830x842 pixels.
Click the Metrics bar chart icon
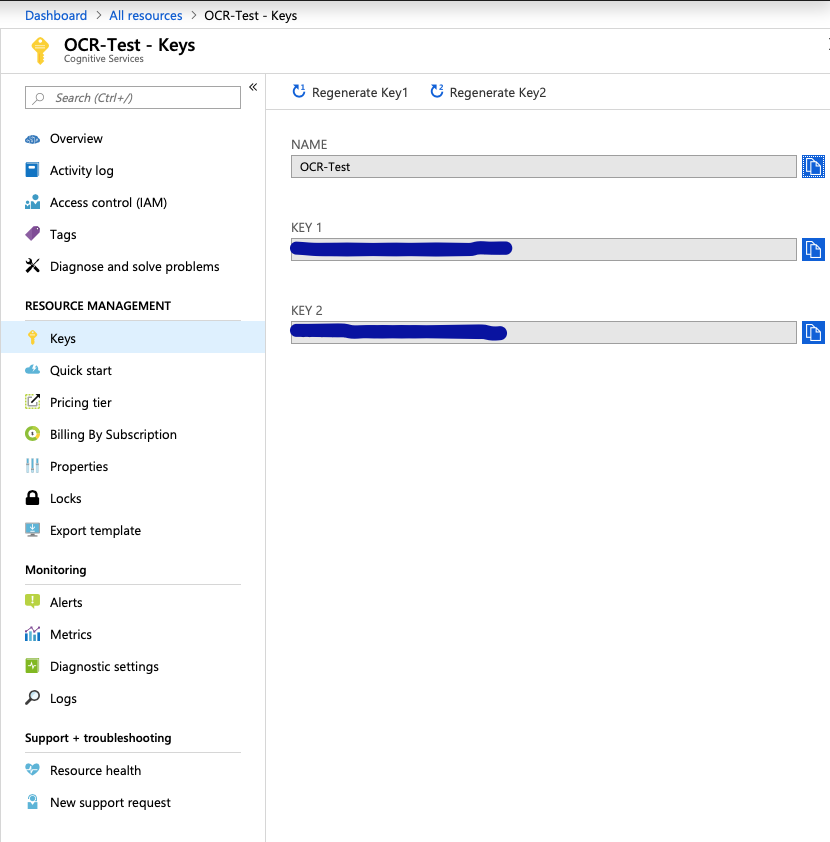coord(32,634)
